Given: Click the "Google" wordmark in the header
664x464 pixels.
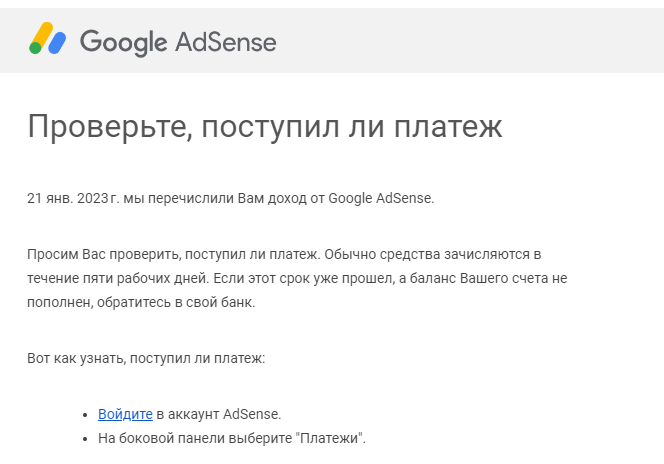Looking at the screenshot, I should 124,42.
